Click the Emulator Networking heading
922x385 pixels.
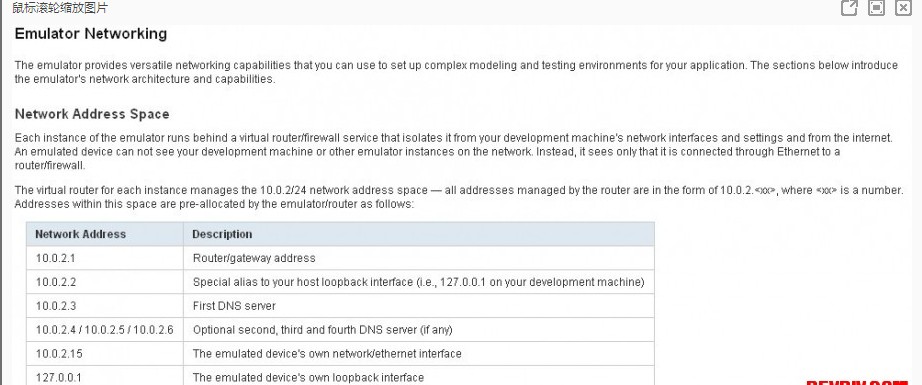91,34
